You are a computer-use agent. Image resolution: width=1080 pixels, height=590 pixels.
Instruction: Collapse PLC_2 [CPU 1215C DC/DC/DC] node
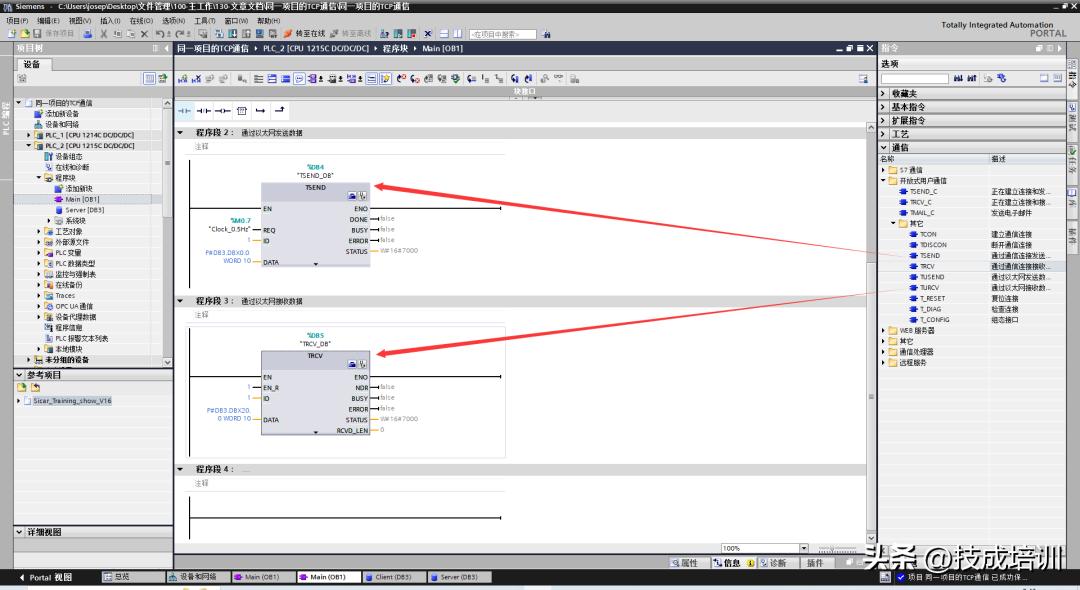[x=28, y=146]
